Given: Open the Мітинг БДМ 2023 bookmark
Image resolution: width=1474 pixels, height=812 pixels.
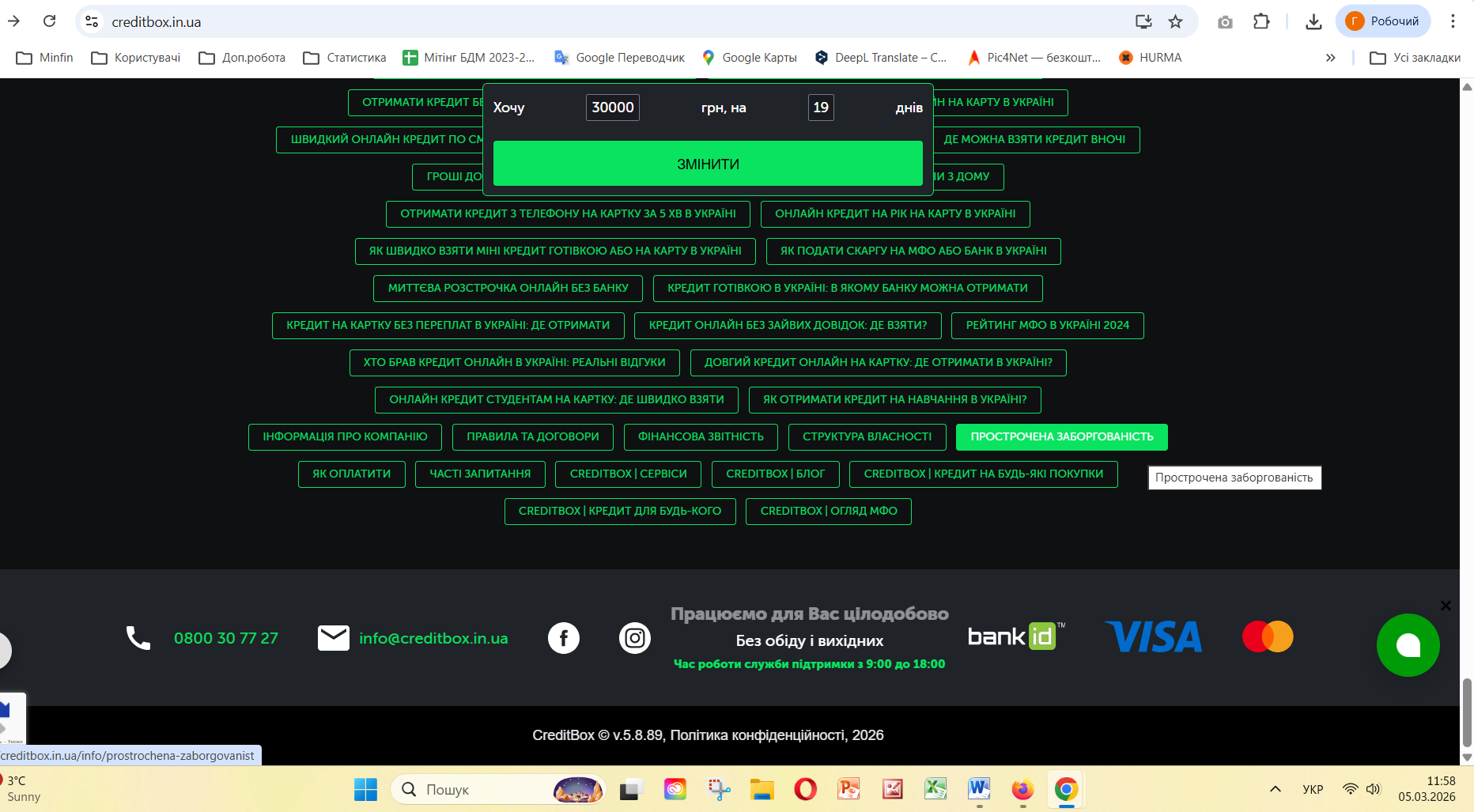Looking at the screenshot, I should tap(469, 58).
